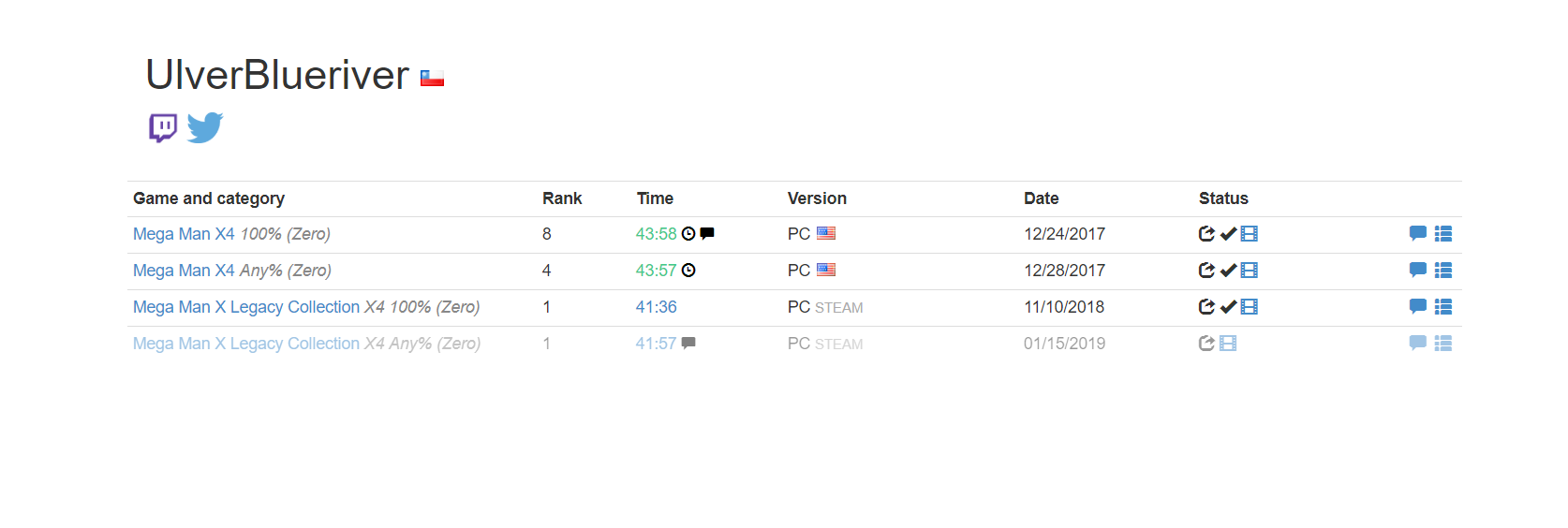Open Mega Man X Legacy Collection X4 100% link

click(246, 307)
